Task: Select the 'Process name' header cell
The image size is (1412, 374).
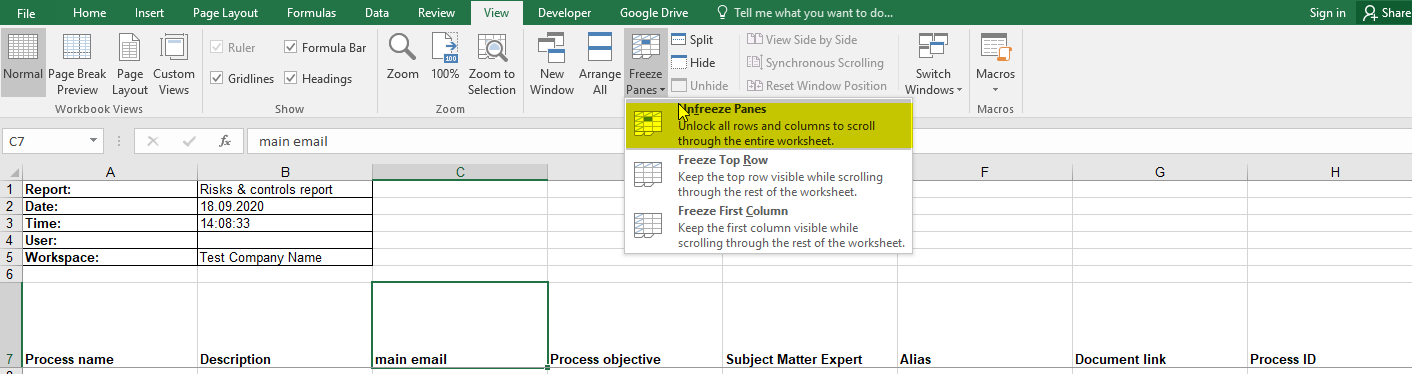Action: (x=110, y=325)
